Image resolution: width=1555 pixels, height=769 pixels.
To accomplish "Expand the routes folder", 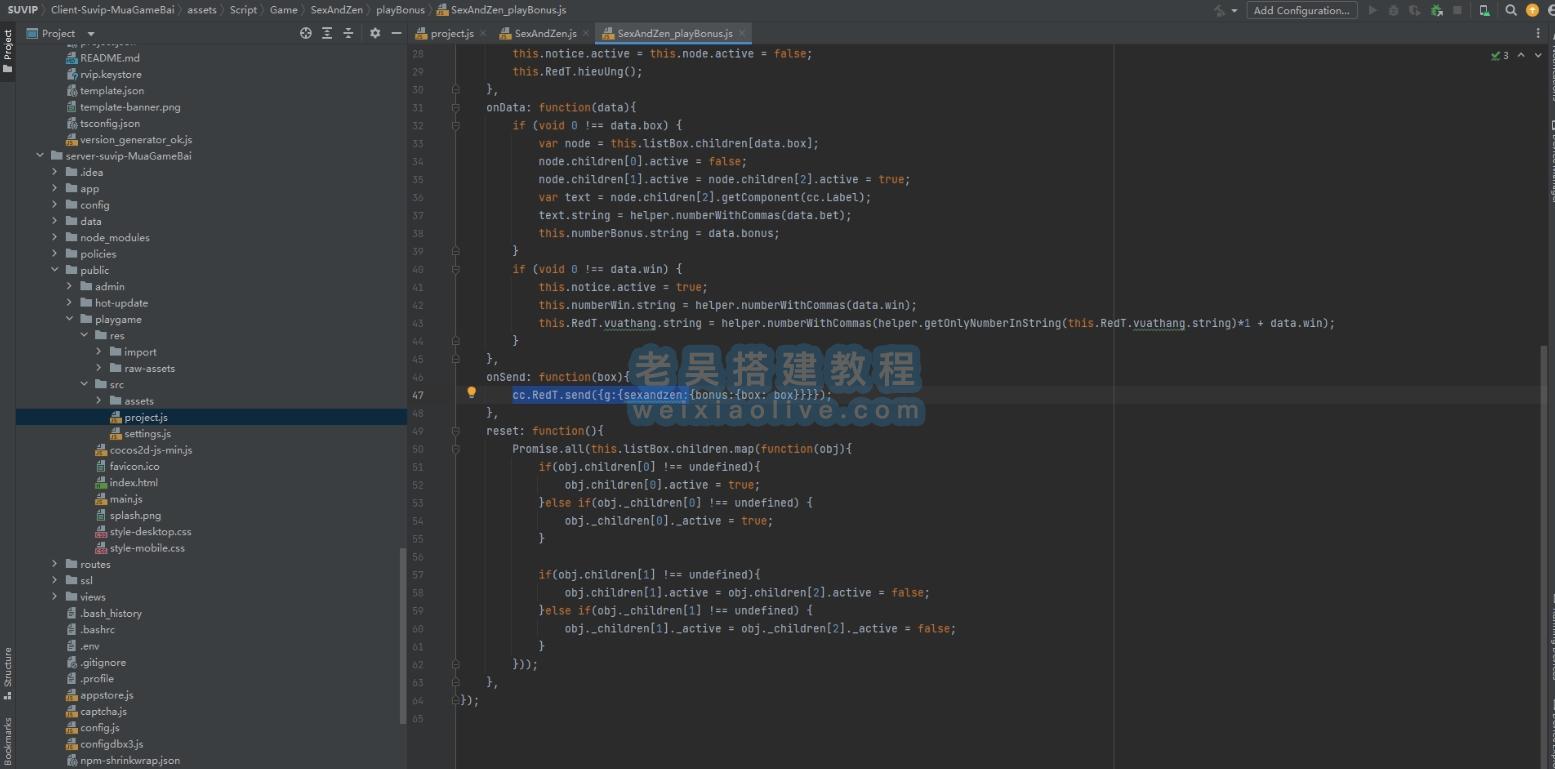I will [x=55, y=564].
